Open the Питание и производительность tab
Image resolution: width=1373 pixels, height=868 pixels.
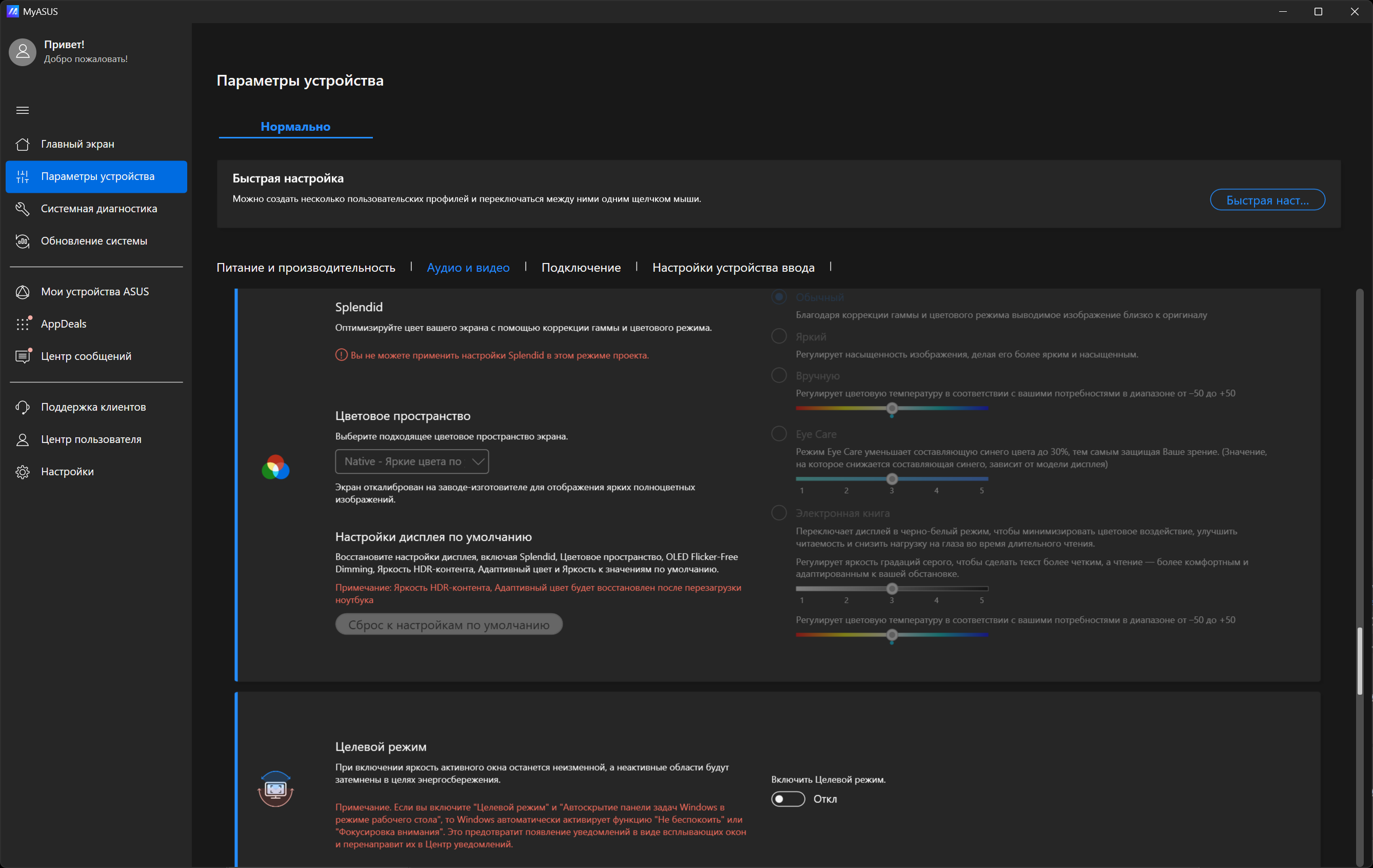coord(306,267)
